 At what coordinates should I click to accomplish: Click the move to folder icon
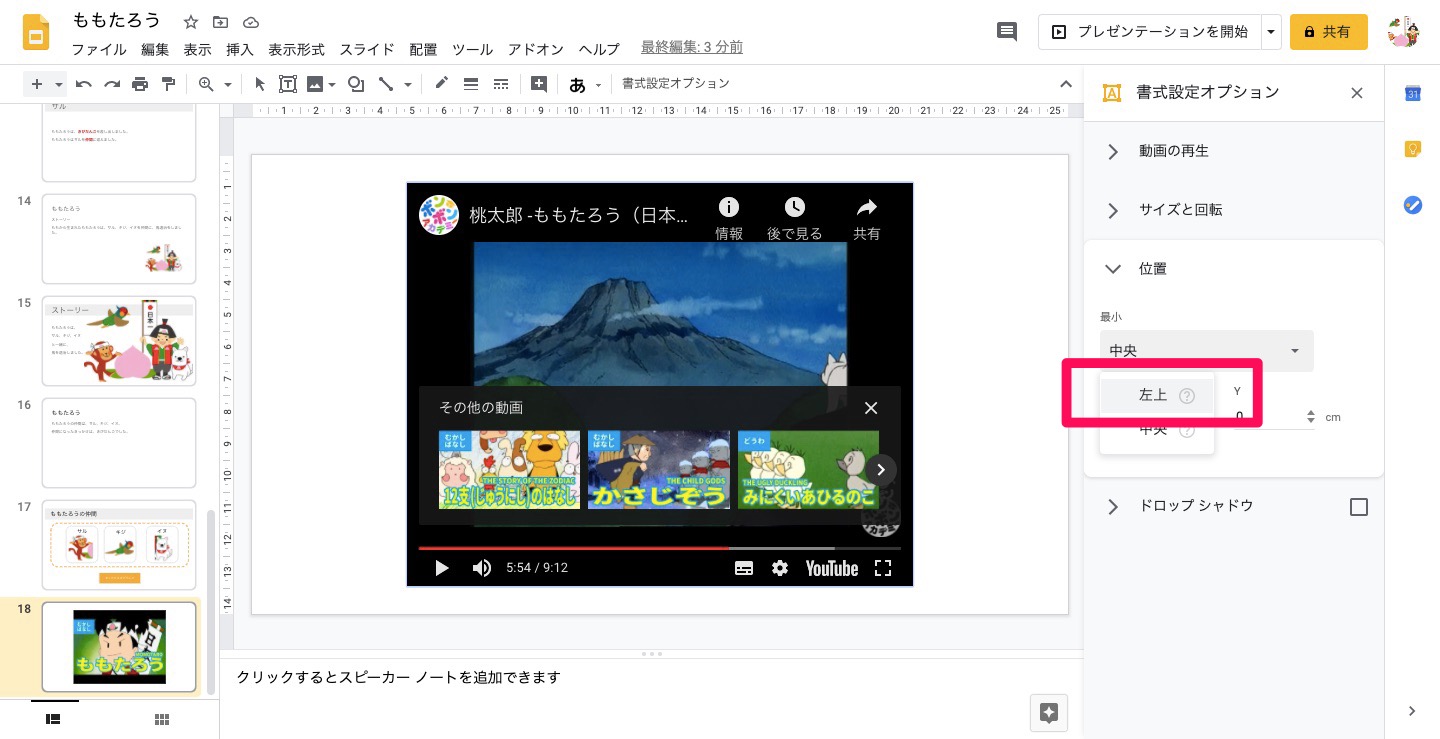tap(221, 22)
